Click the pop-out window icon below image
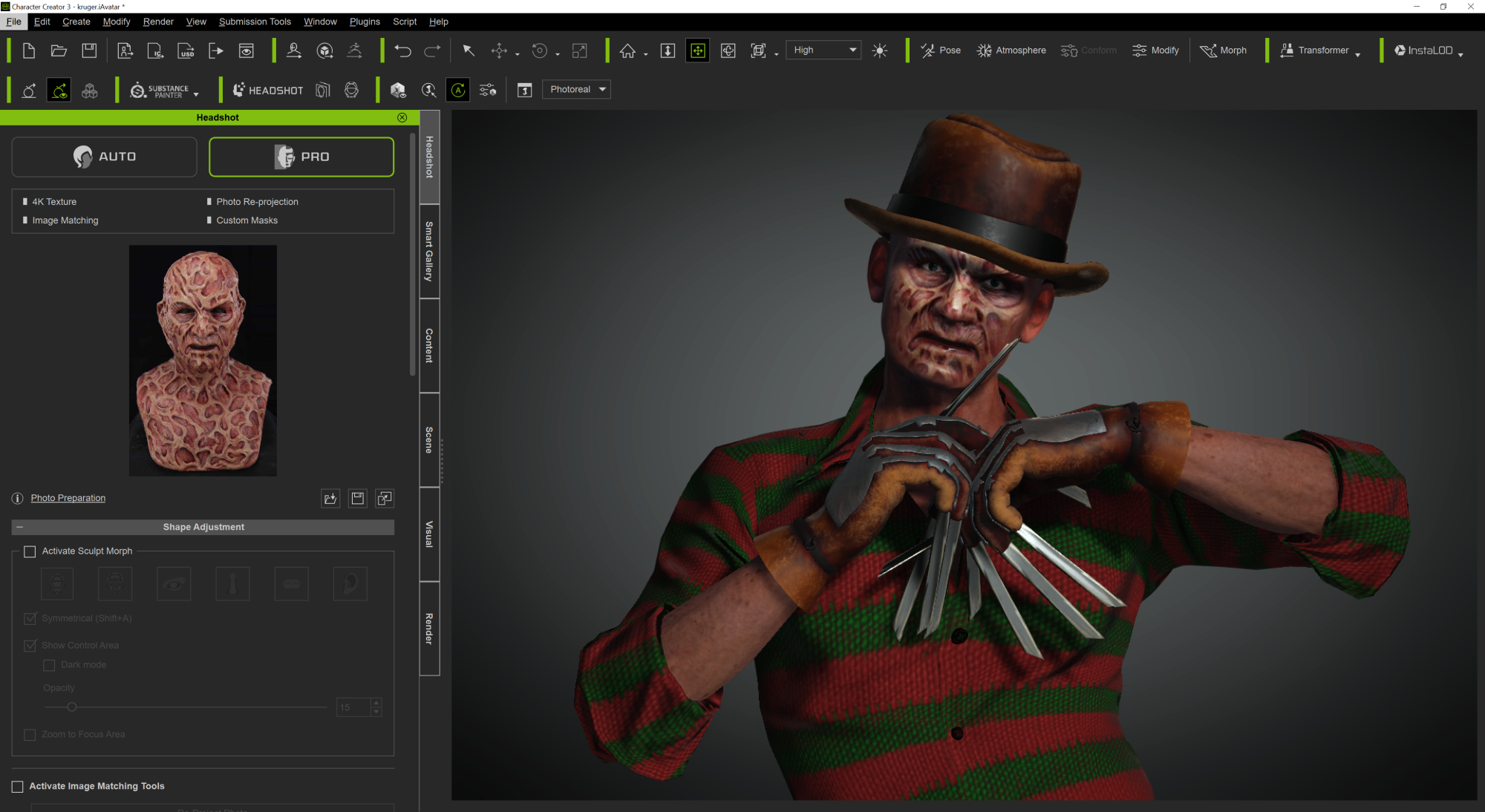Viewport: 1485px width, 812px height. [x=385, y=498]
